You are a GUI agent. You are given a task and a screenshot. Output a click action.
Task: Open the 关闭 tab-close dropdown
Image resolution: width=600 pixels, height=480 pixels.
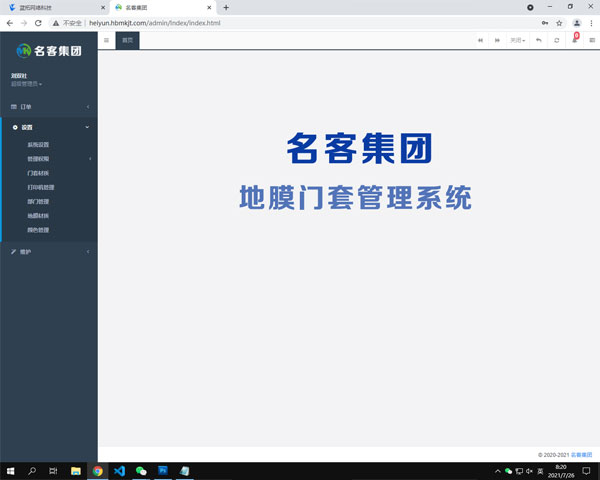[x=517, y=40]
